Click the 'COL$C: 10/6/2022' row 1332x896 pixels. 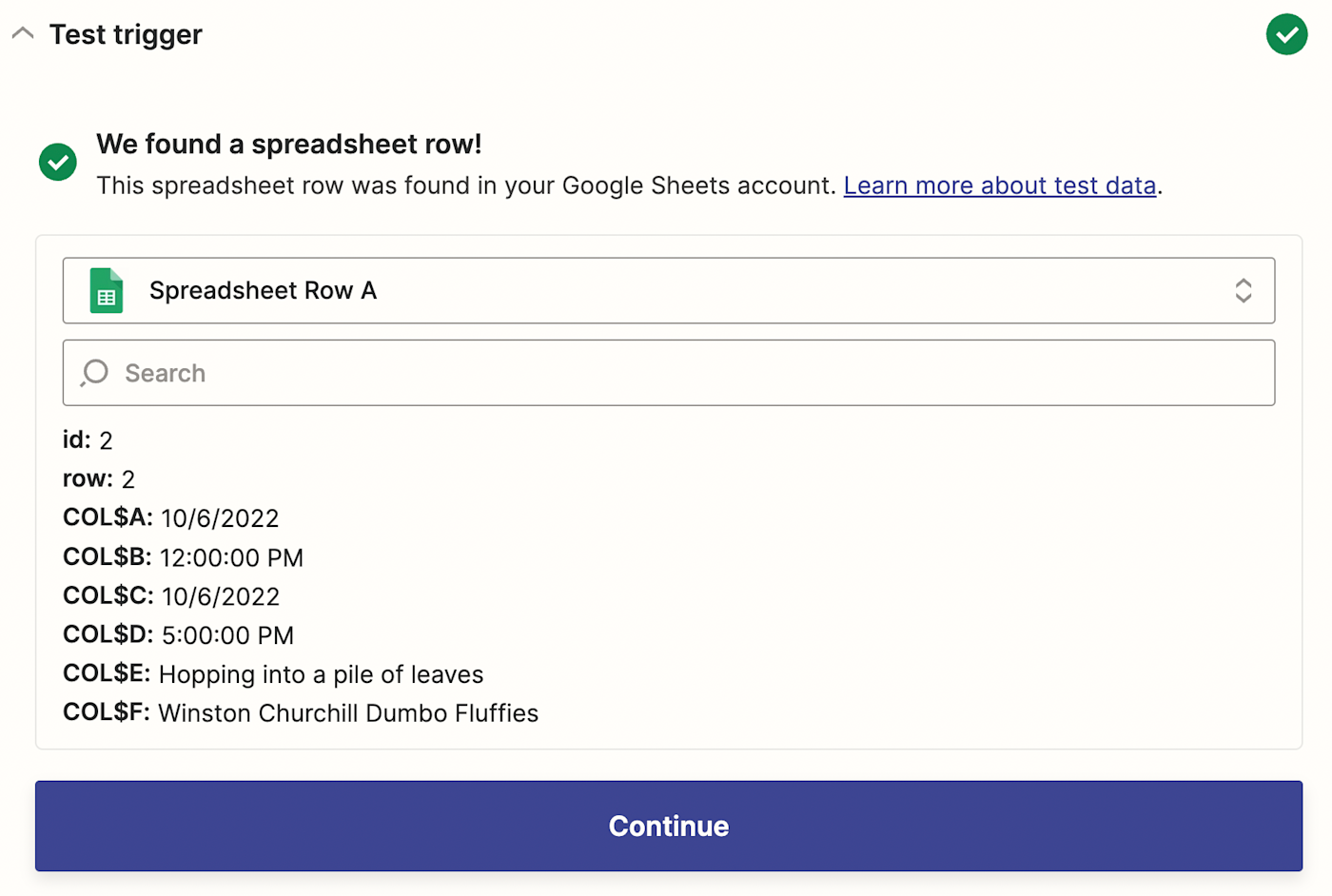[x=171, y=596]
